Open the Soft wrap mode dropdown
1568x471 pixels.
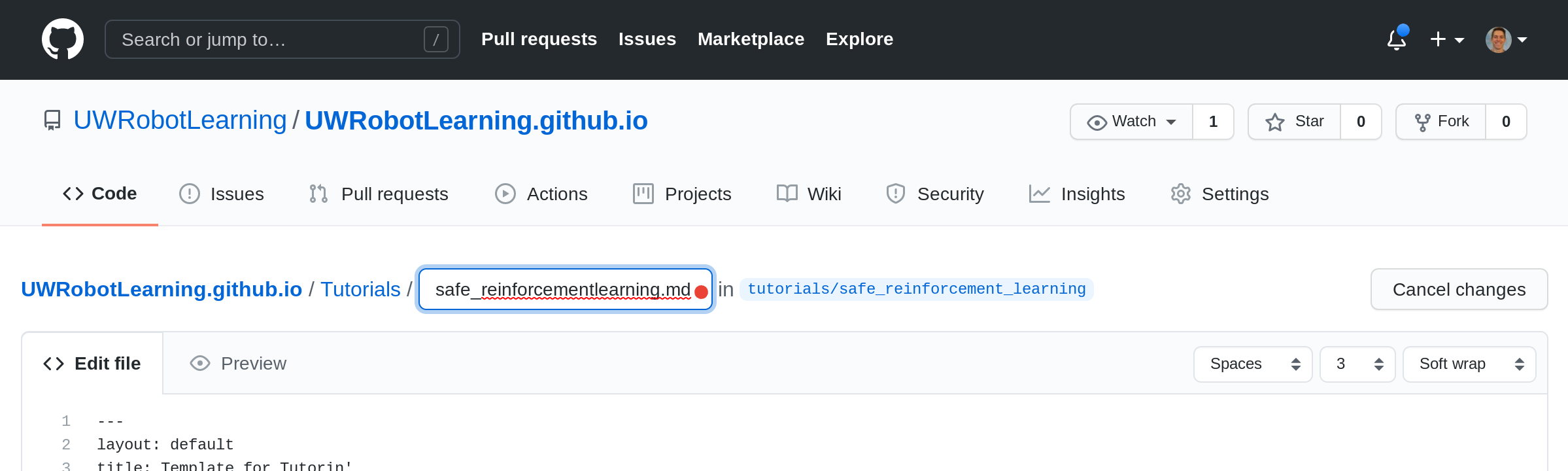coord(1469,364)
